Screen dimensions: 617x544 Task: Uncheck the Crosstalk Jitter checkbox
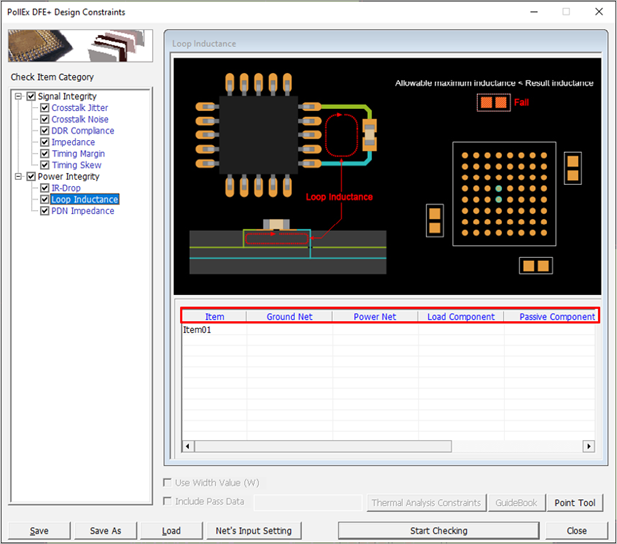click(44, 108)
